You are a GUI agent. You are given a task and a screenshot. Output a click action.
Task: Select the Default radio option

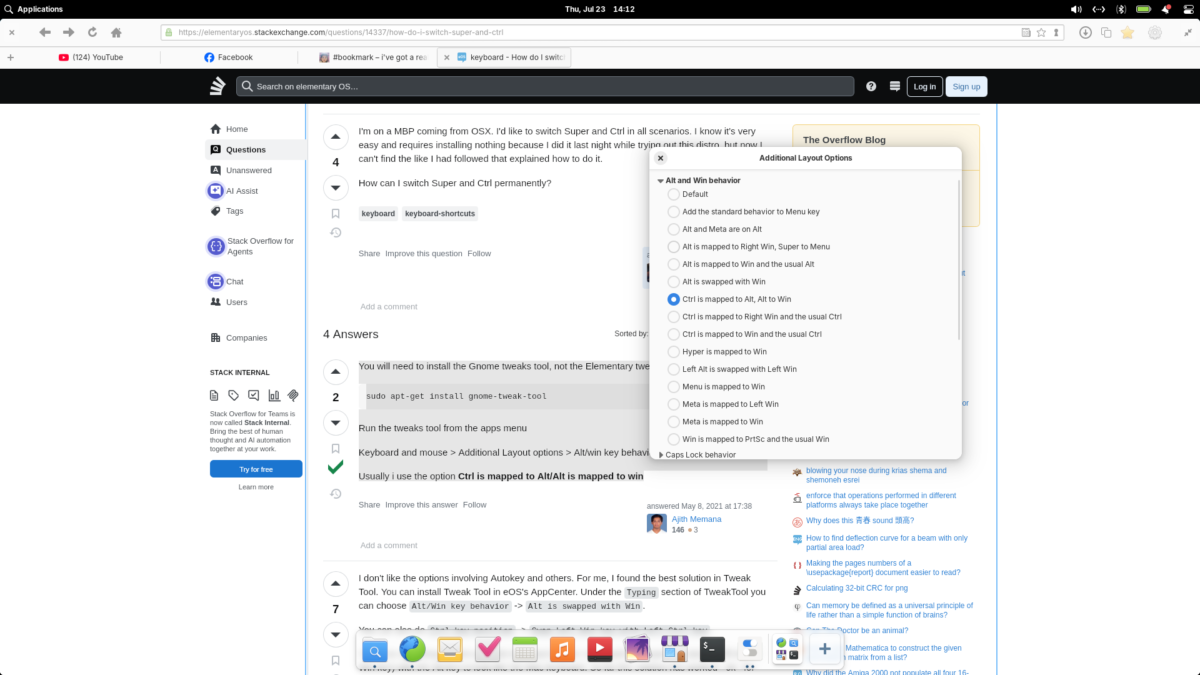tap(674, 194)
